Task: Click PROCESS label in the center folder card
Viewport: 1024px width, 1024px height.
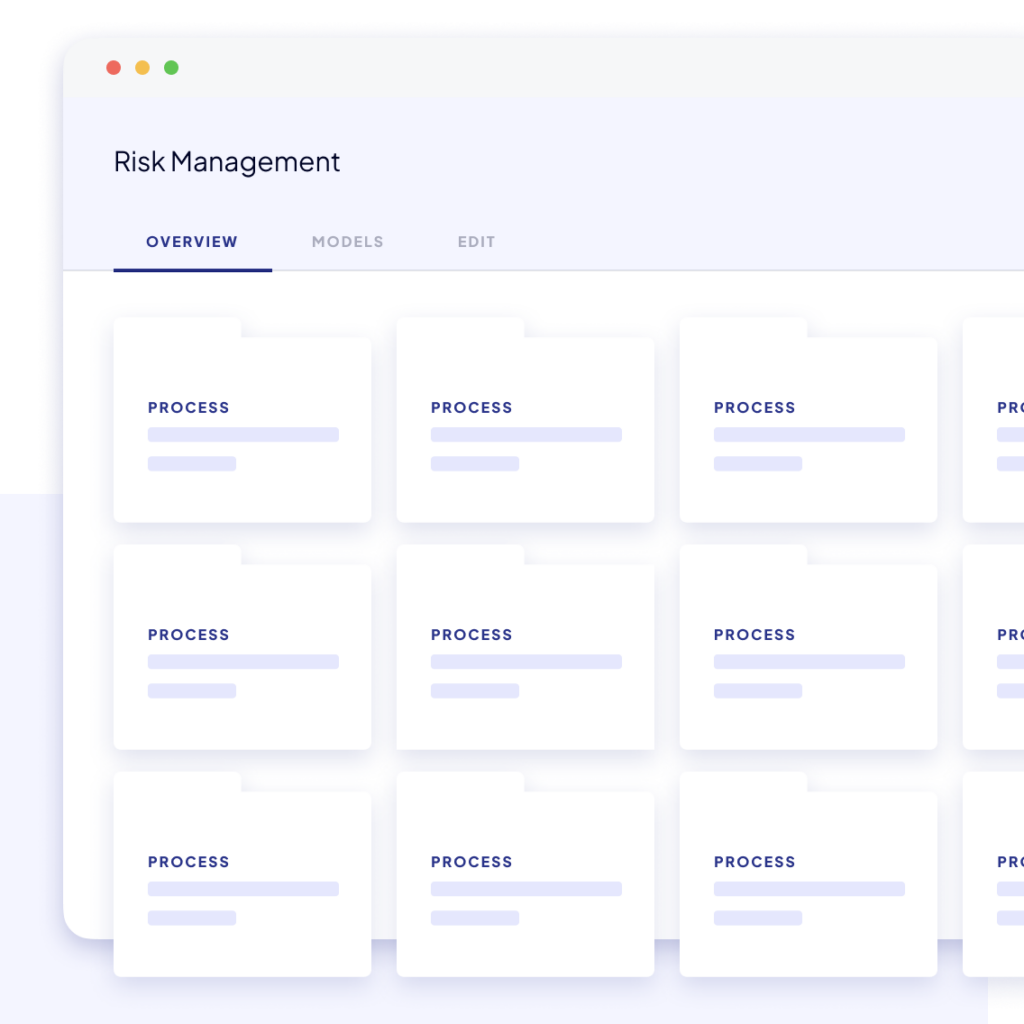Action: click(471, 635)
